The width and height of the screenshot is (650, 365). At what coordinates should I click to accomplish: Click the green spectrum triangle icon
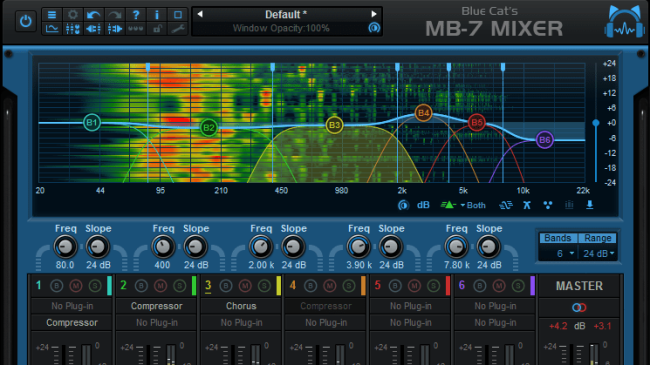448,205
